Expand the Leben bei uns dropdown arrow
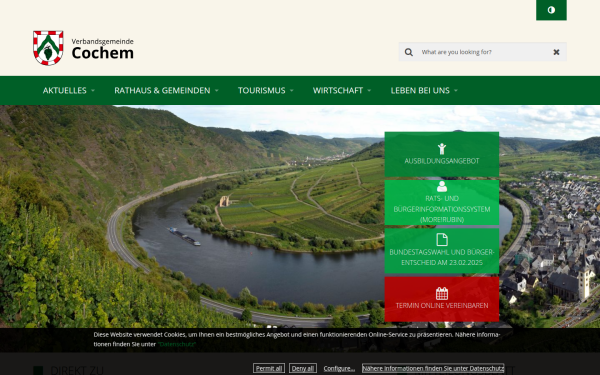The height and width of the screenshot is (375, 600). pyautogui.click(x=456, y=90)
